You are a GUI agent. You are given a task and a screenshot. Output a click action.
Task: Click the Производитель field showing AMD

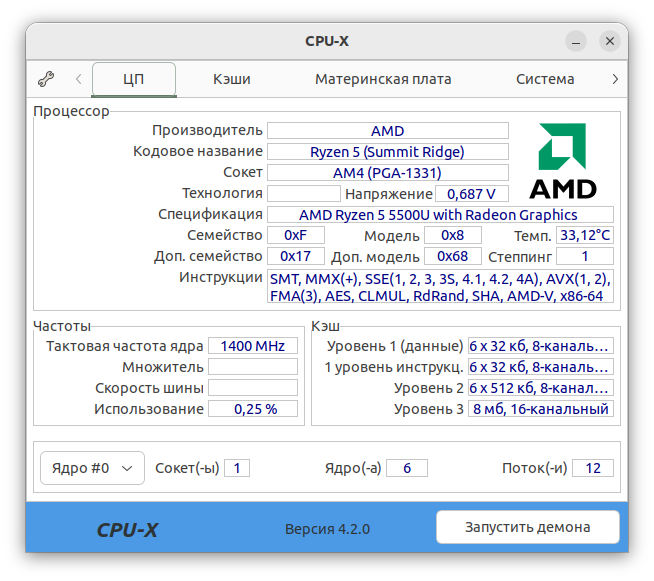click(x=388, y=131)
